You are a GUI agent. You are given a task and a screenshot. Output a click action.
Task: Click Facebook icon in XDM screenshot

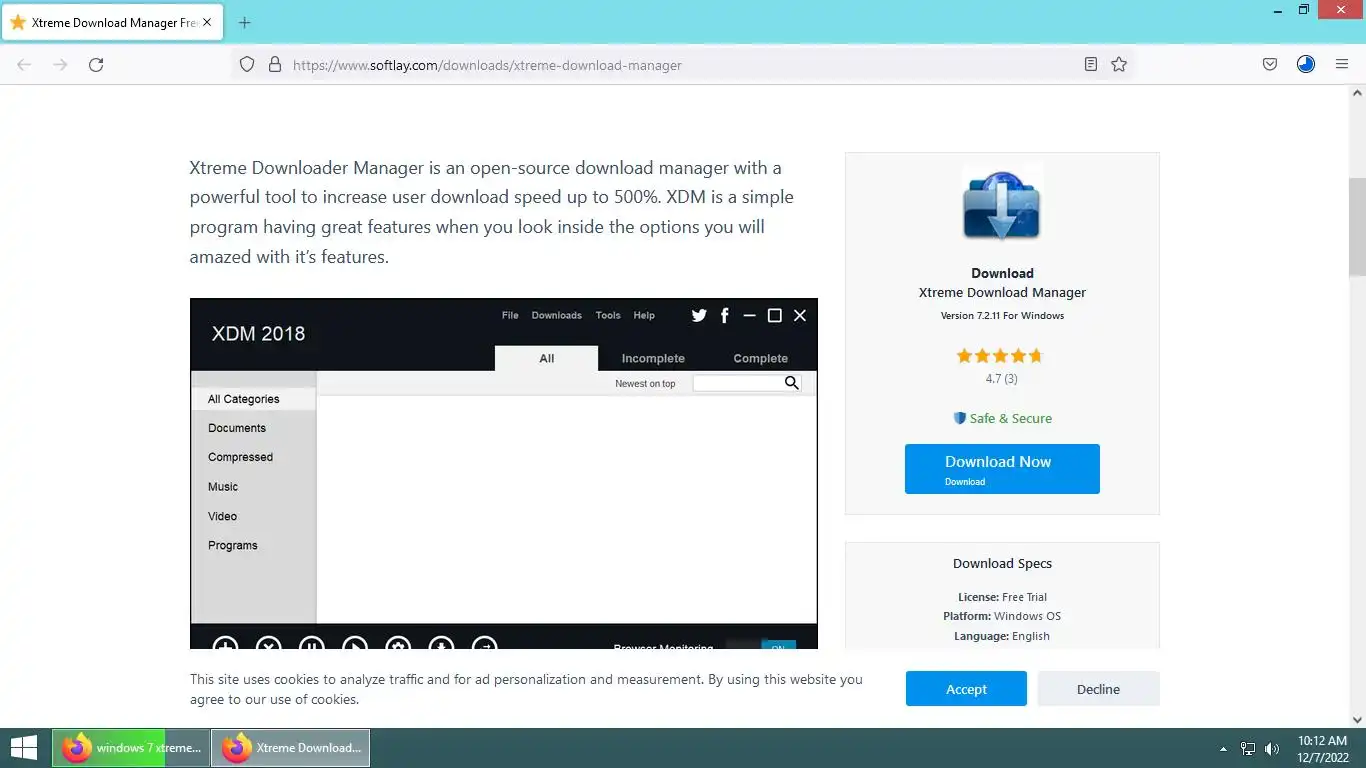click(x=725, y=315)
